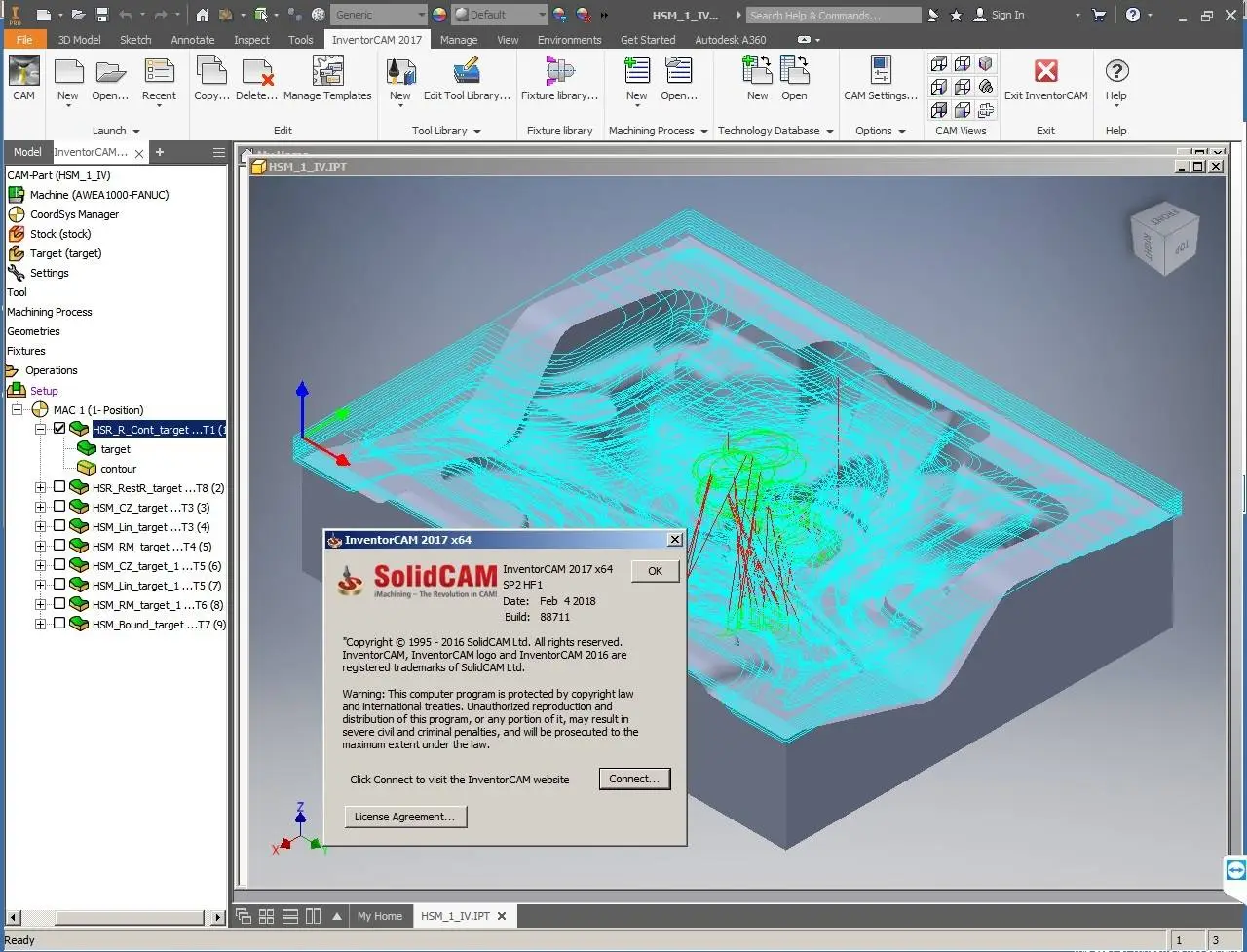
Task: Click the shaded cube CAM view icon
Action: (x=986, y=63)
